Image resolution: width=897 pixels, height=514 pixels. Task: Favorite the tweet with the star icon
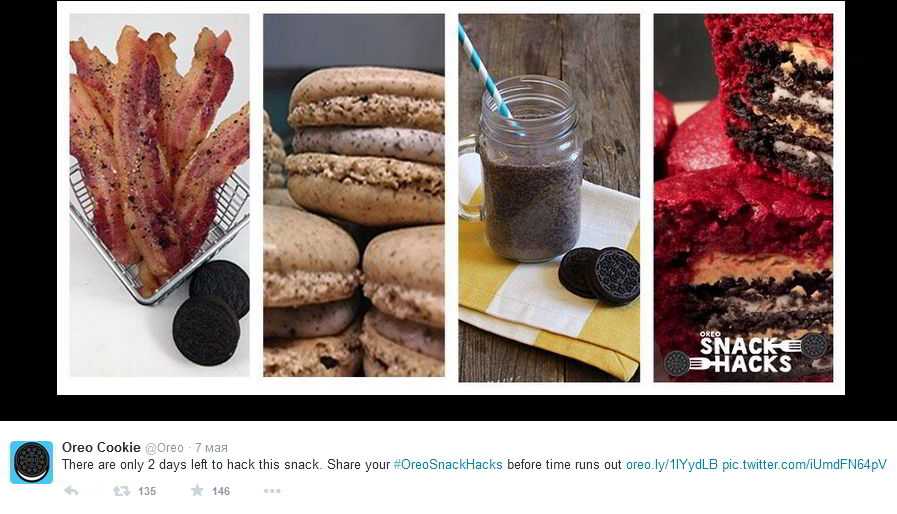pos(197,491)
